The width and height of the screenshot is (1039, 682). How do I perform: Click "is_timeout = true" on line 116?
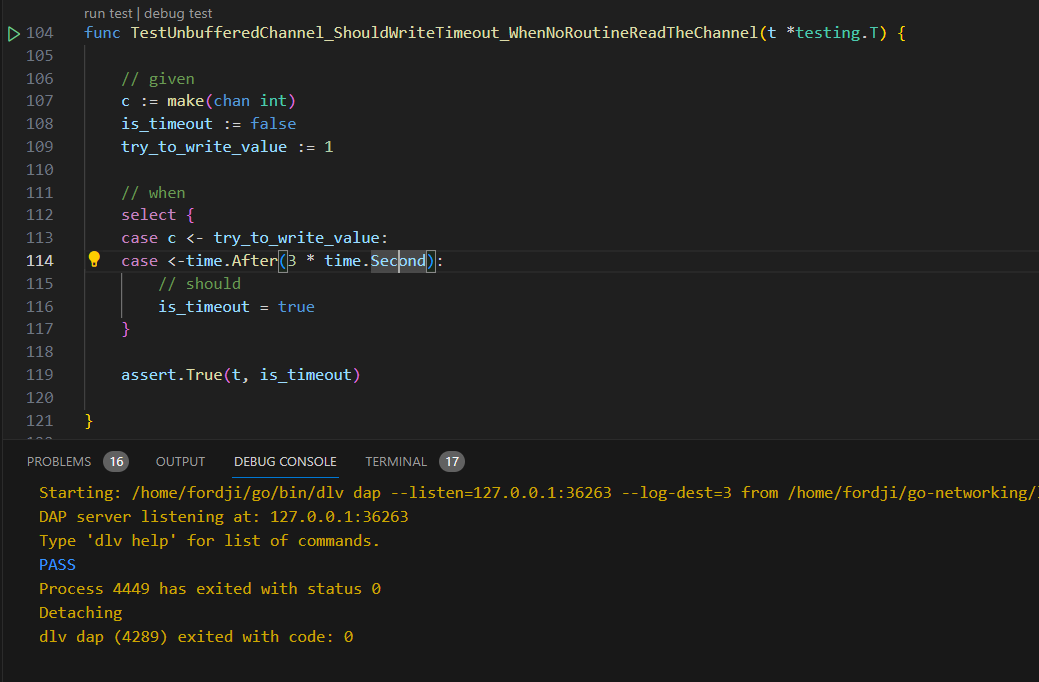click(236, 307)
